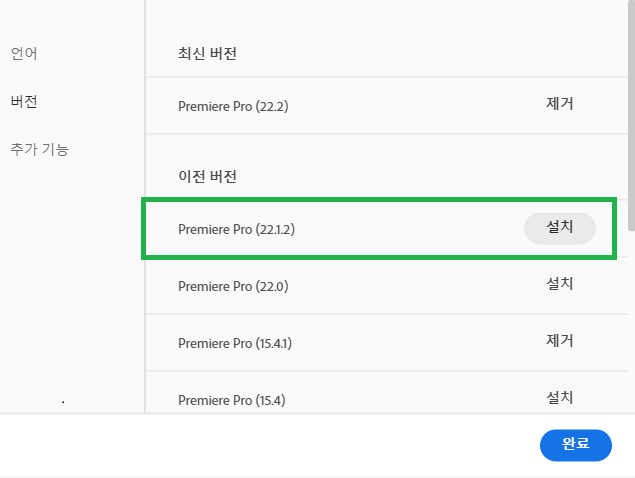Remove Premiere Pro (22.2) with 제거
635x478 pixels.
tap(560, 104)
